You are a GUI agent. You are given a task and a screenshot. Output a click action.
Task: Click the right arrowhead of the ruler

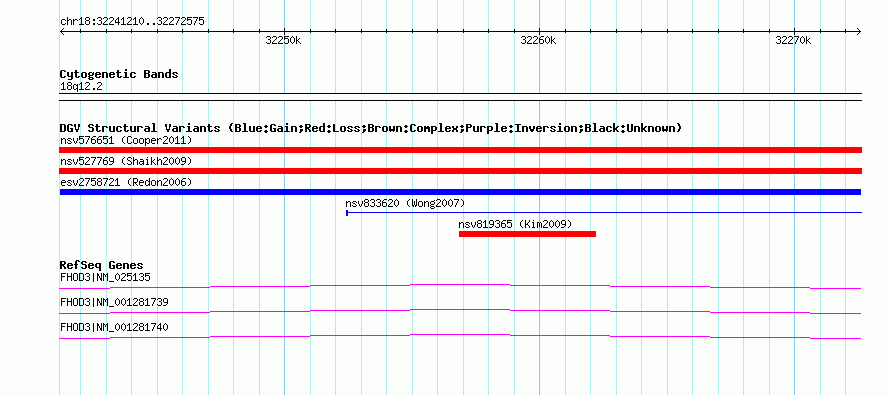coord(859,32)
